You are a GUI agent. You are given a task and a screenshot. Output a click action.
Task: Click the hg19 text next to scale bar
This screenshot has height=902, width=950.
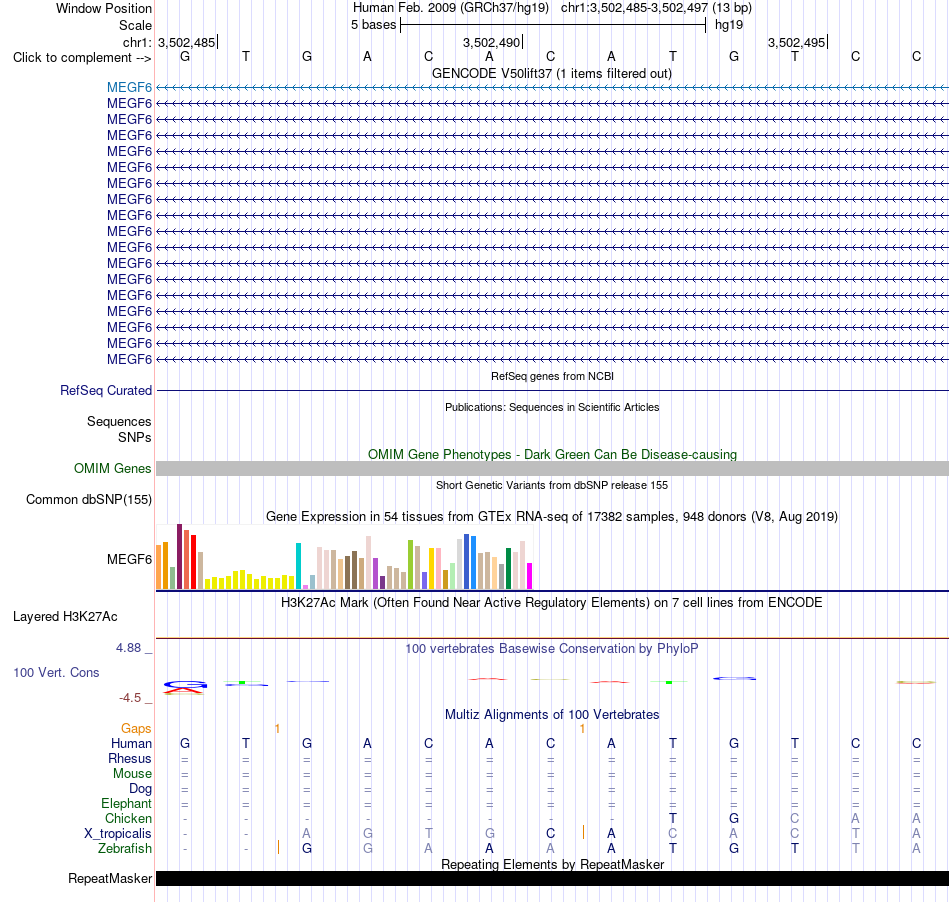pyautogui.click(x=729, y=25)
